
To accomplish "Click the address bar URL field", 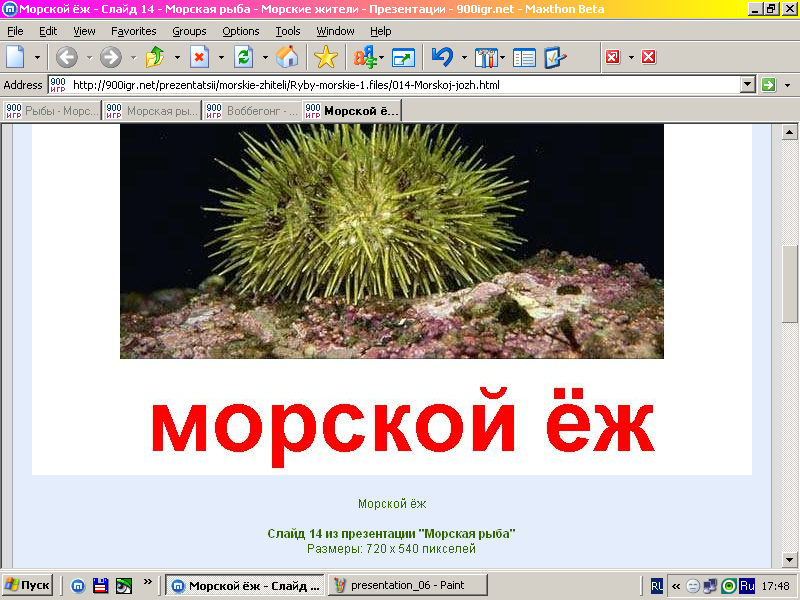I will pyautogui.click(x=400, y=85).
